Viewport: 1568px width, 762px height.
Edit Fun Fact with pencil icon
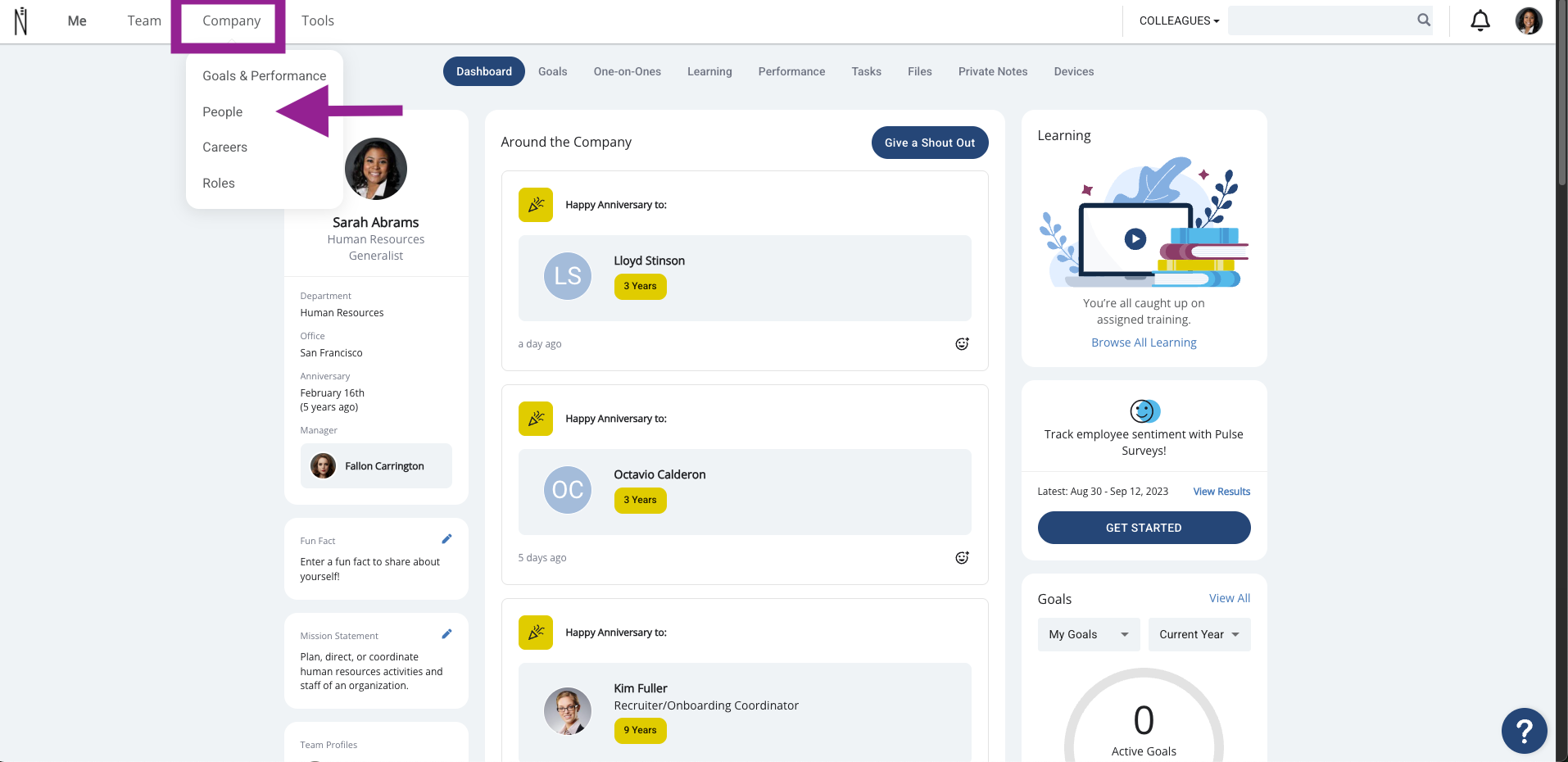coord(446,539)
